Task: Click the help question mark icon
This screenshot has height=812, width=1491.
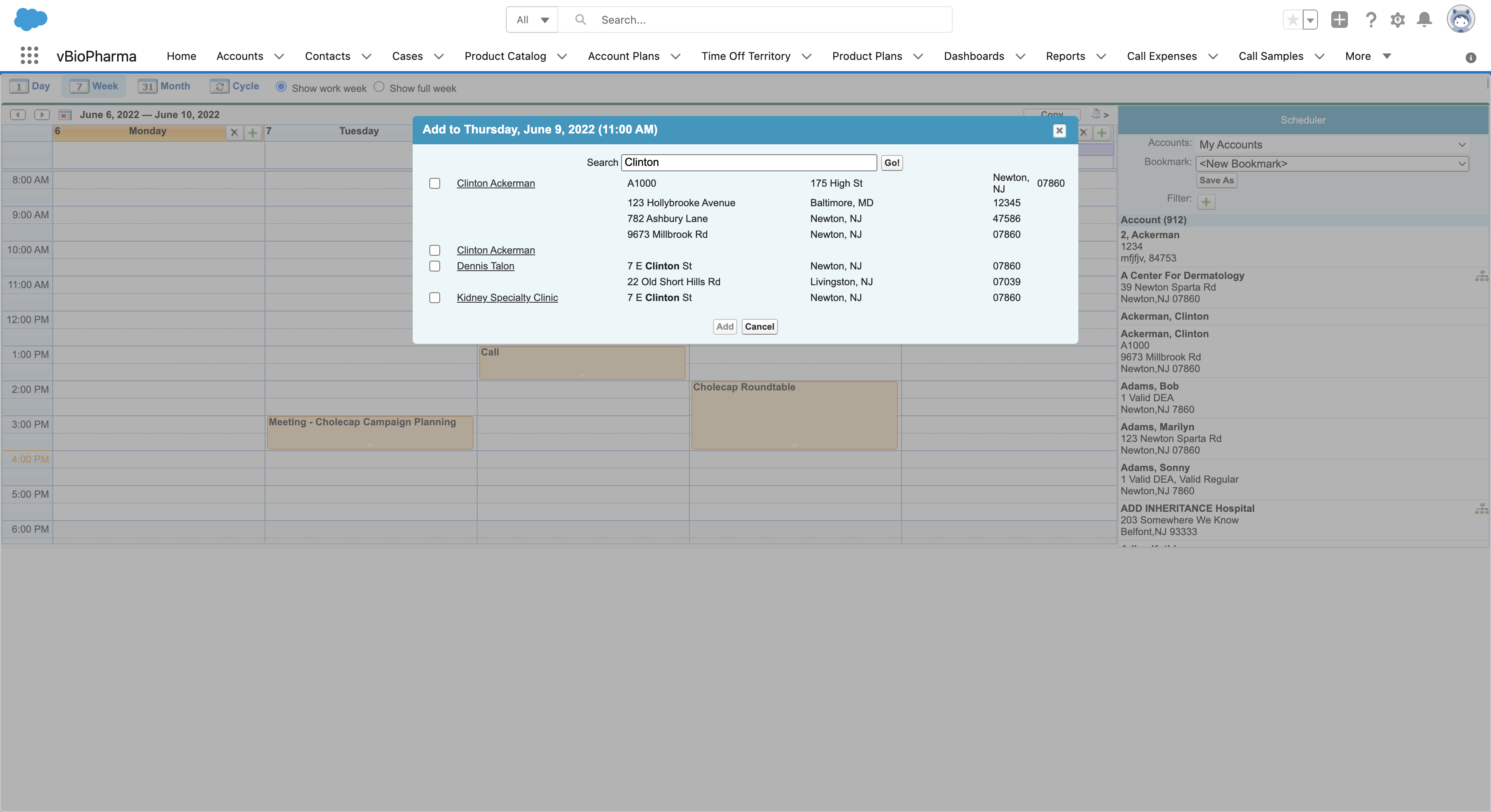Action: click(1370, 20)
